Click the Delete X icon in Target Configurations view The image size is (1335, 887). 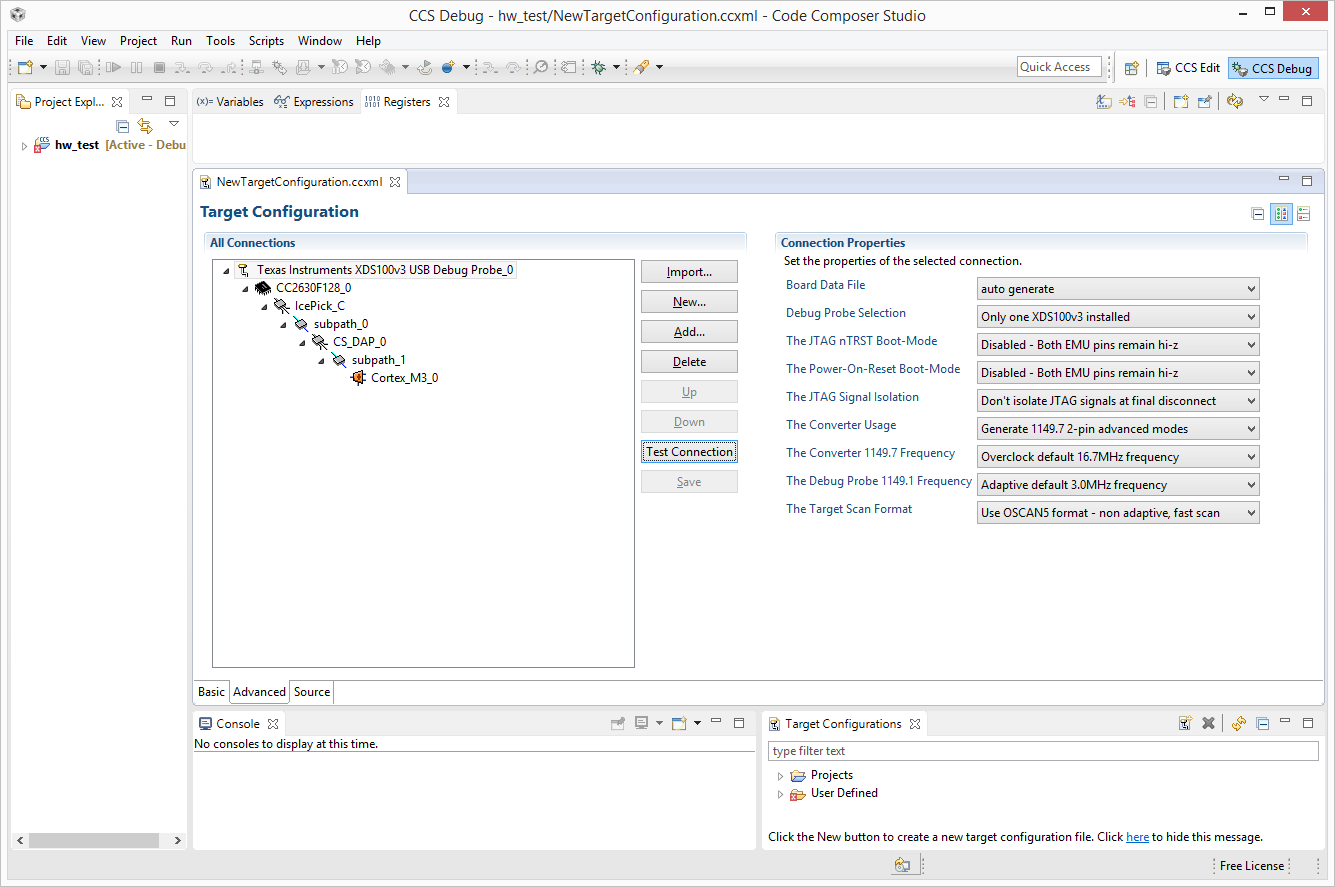(x=1208, y=723)
